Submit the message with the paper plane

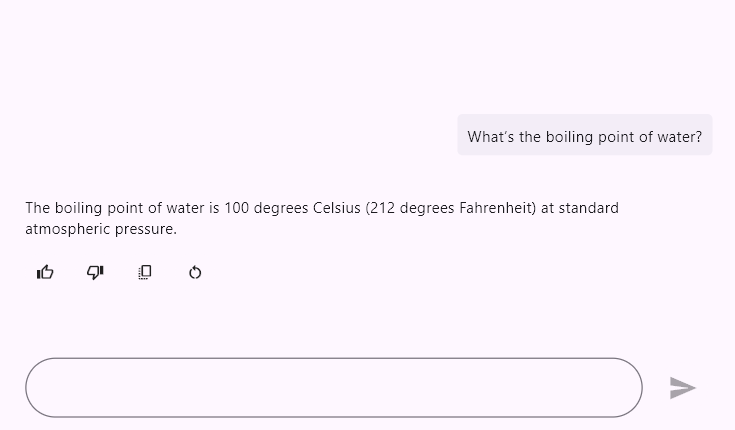682,387
